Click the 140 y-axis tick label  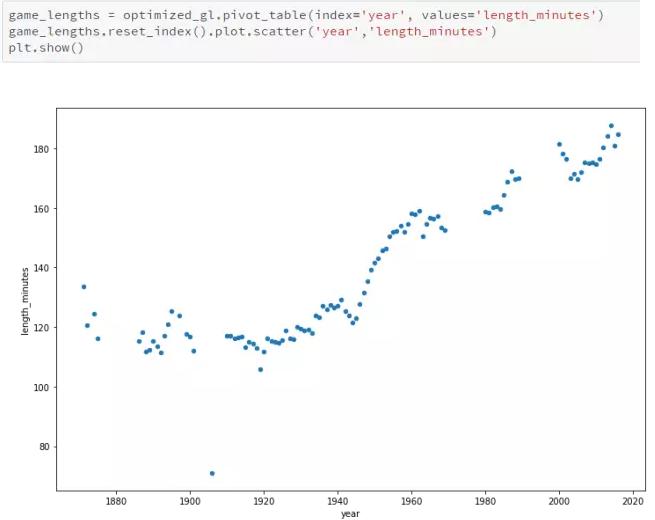point(41,268)
